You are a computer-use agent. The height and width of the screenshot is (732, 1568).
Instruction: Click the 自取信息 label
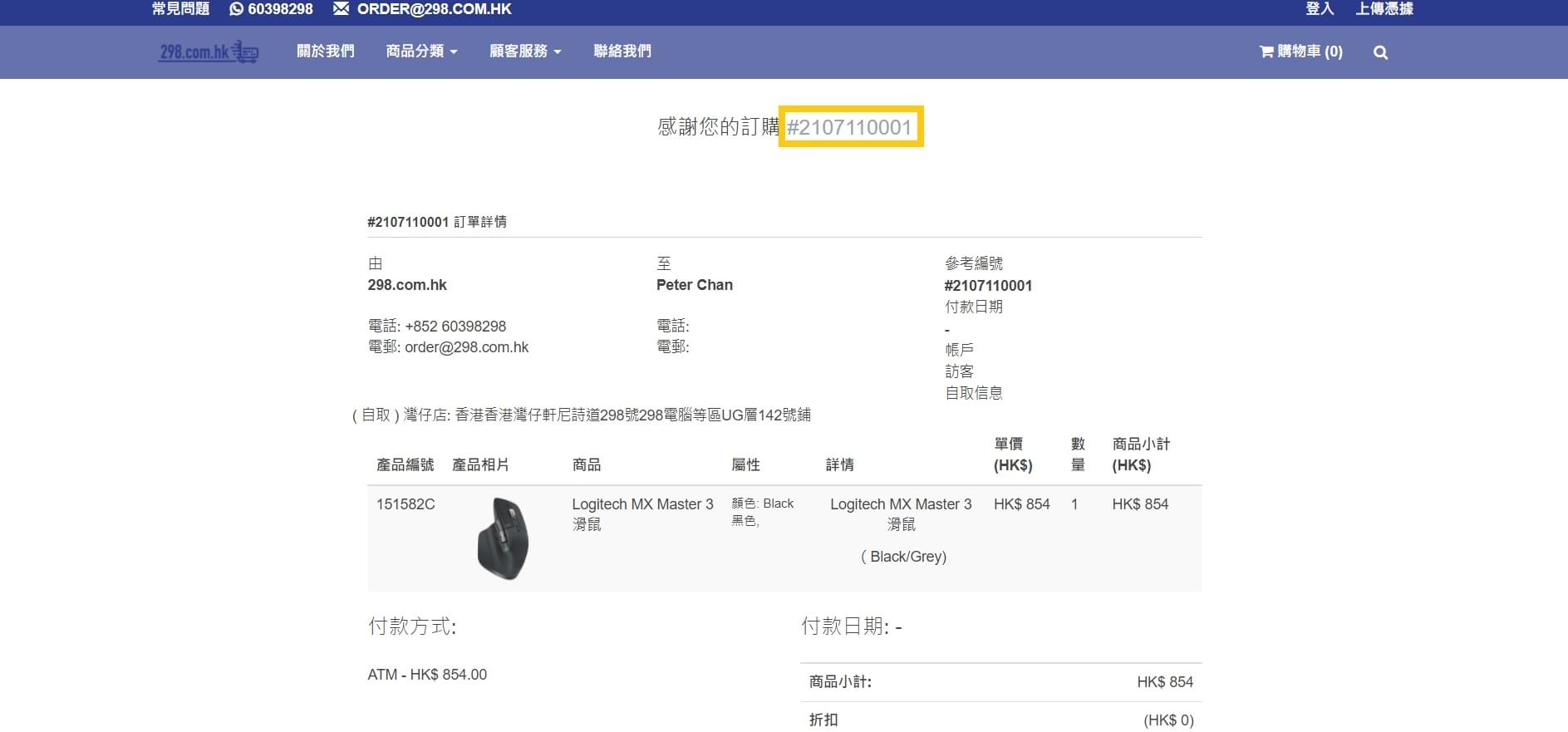(974, 393)
